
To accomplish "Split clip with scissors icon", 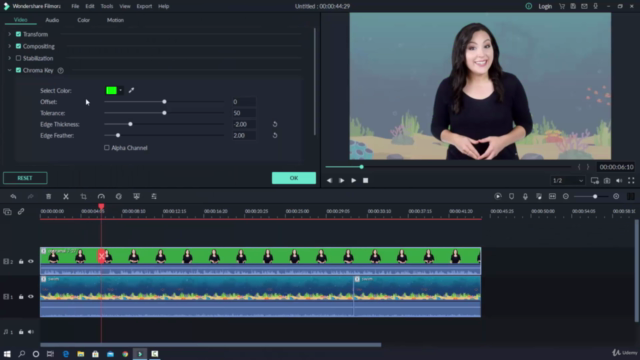I will (66, 196).
